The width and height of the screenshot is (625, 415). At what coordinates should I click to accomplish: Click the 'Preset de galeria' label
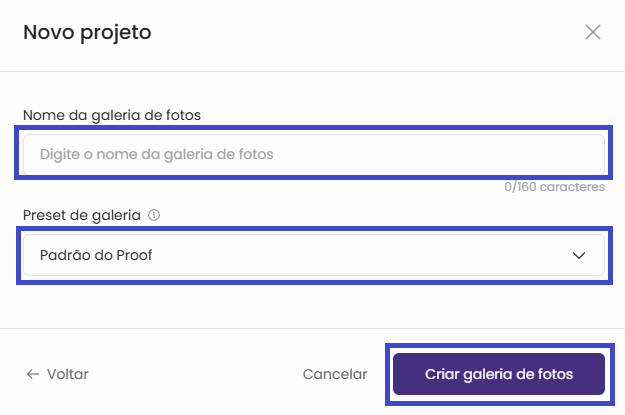[82, 215]
